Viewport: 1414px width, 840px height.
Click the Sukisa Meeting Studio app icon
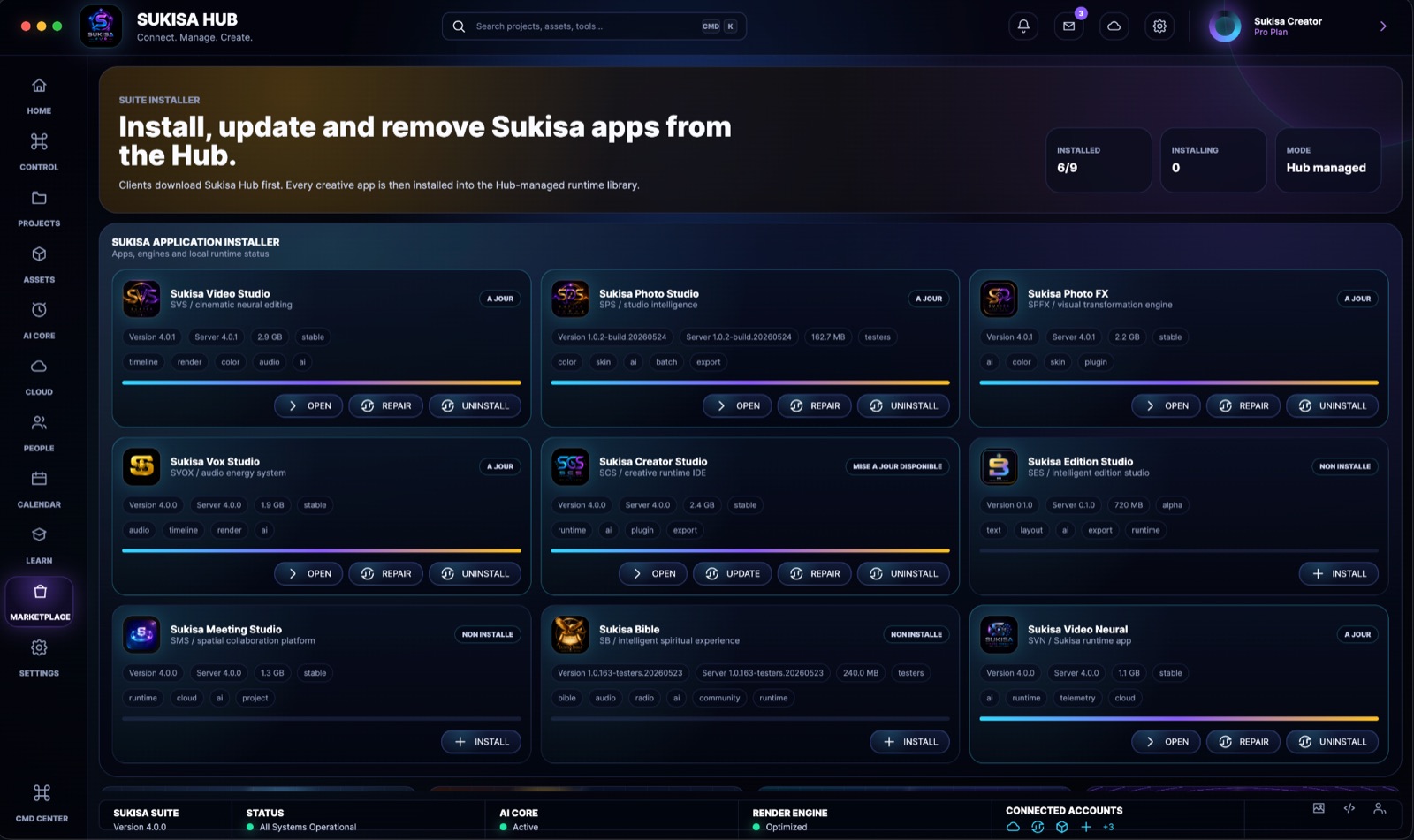pos(141,634)
